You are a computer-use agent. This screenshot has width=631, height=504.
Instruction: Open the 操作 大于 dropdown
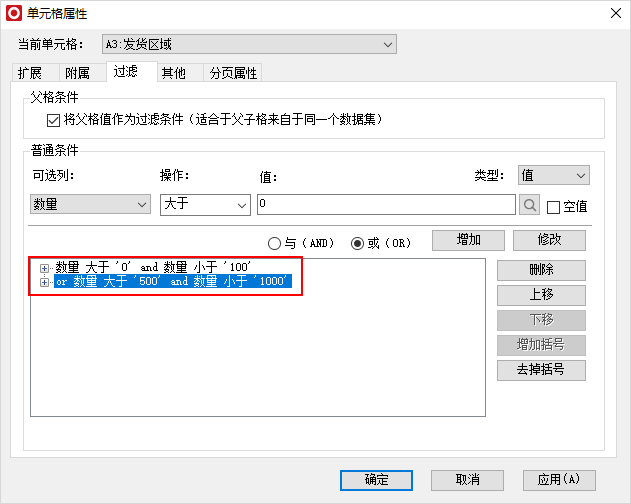(x=205, y=204)
